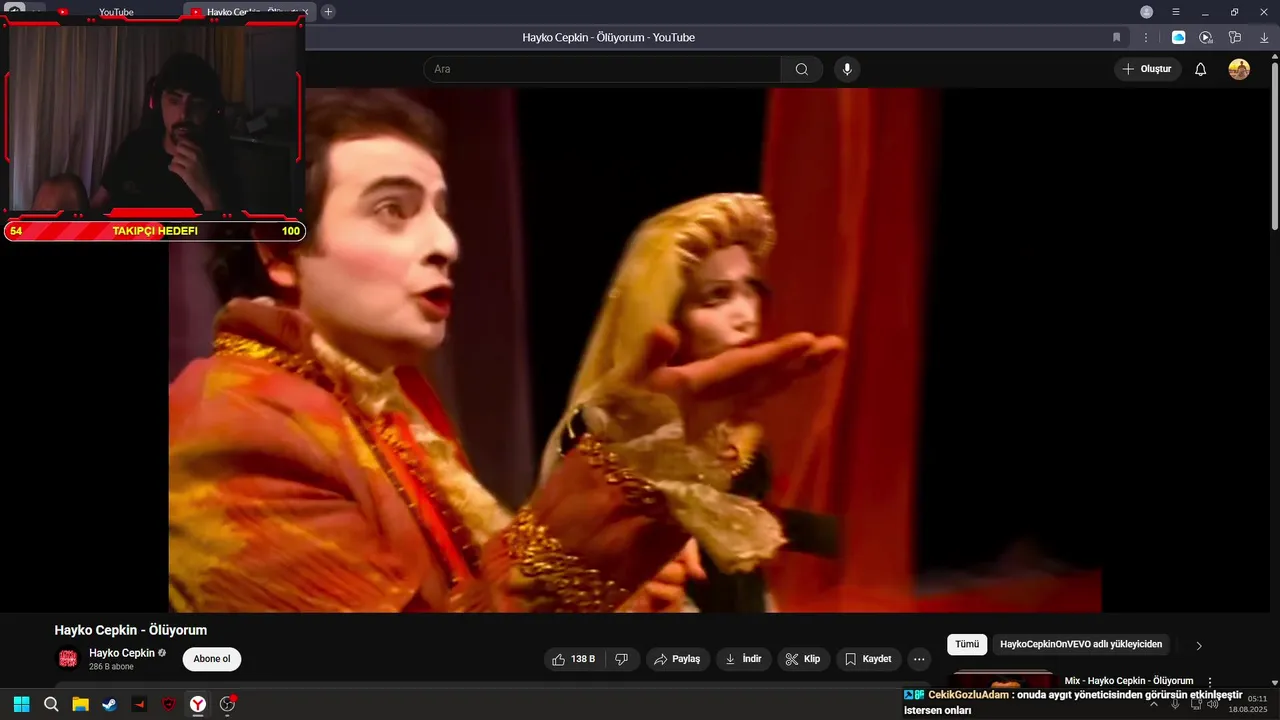Open new browser tab with plus button

[x=328, y=12]
